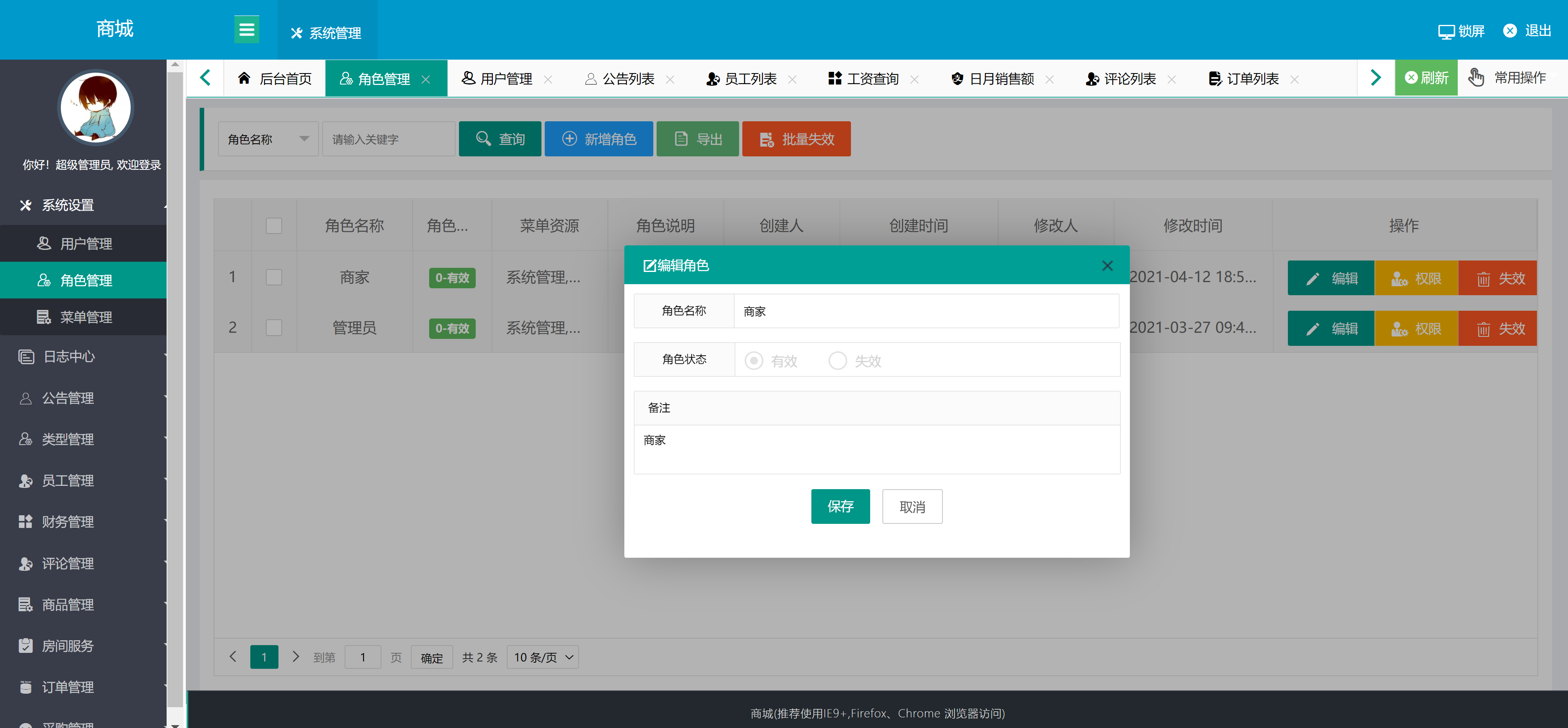Select the 失效 radio in 角色状态
This screenshot has width=1568, height=728.
[x=837, y=361]
